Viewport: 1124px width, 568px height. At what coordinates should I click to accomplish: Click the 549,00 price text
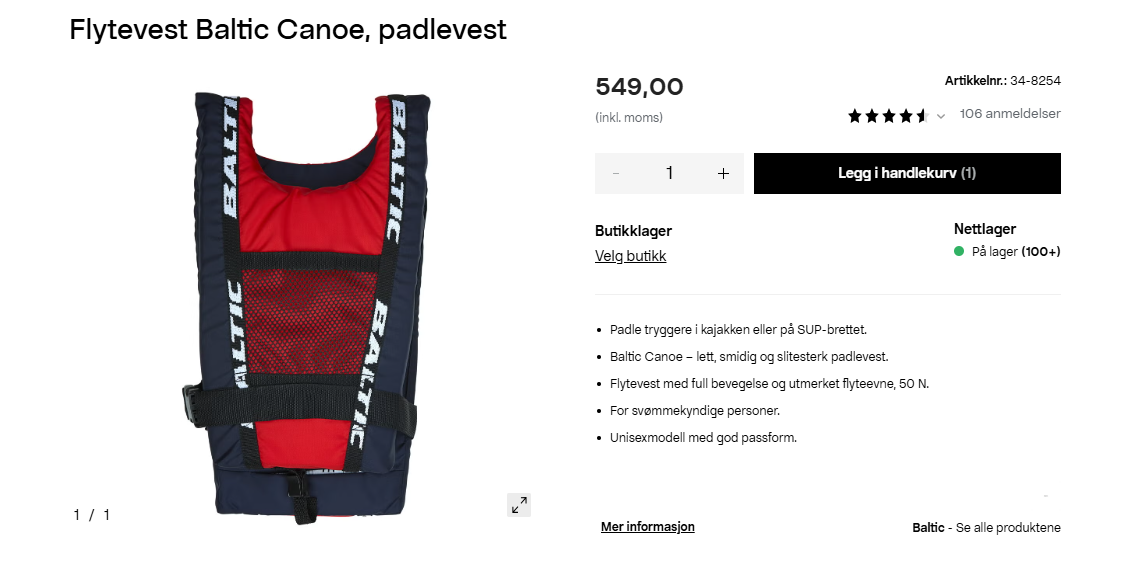pos(639,87)
